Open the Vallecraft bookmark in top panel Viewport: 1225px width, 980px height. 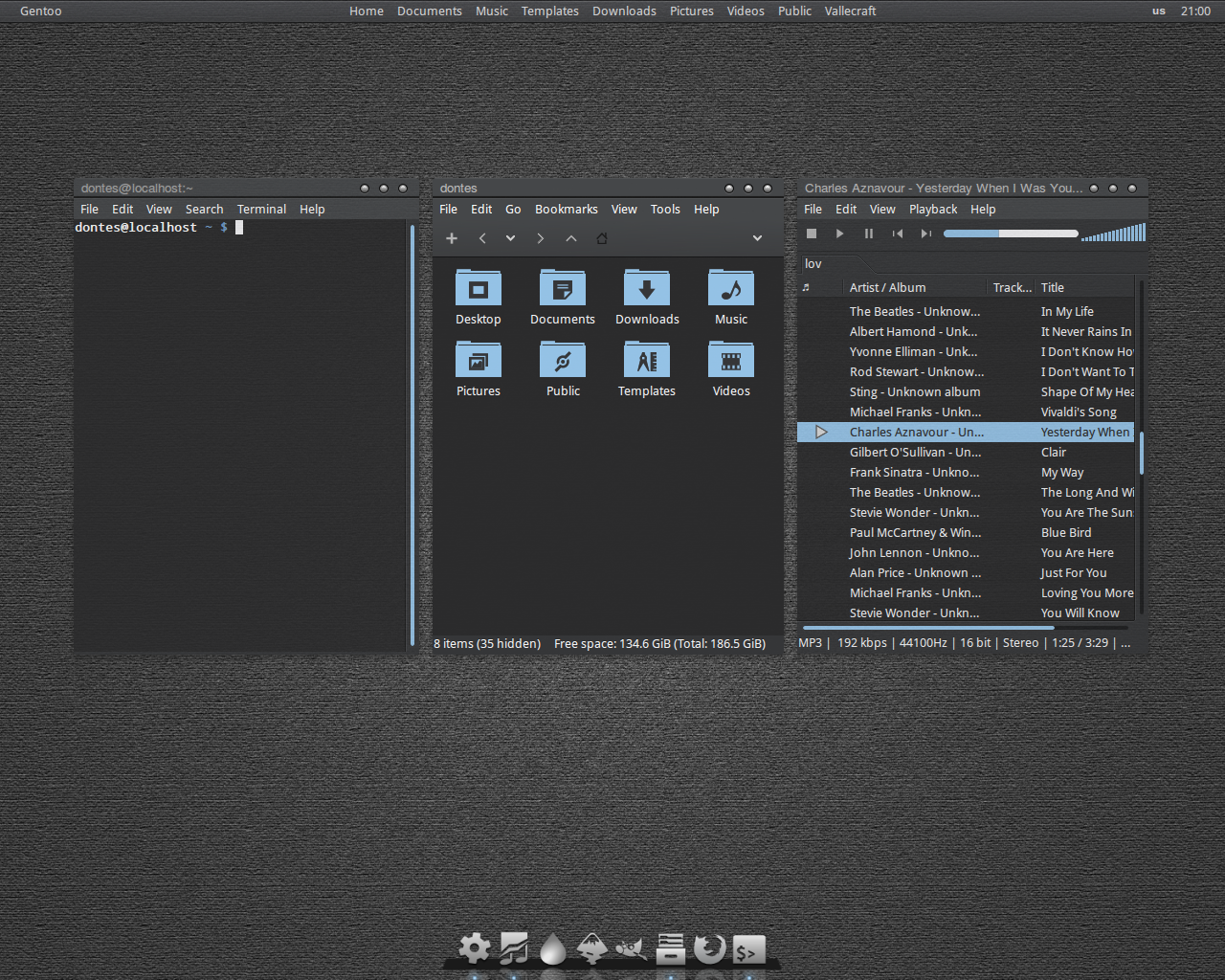pos(850,11)
